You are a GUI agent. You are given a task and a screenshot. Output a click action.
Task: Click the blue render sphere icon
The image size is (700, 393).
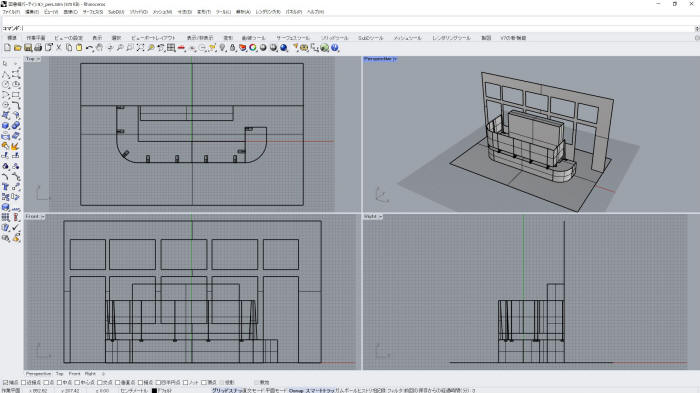[283, 47]
